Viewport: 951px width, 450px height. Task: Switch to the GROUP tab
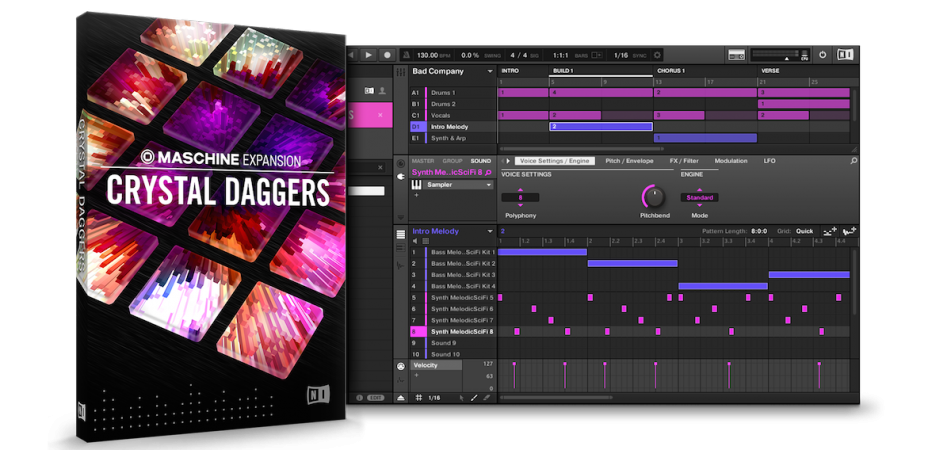point(452,161)
